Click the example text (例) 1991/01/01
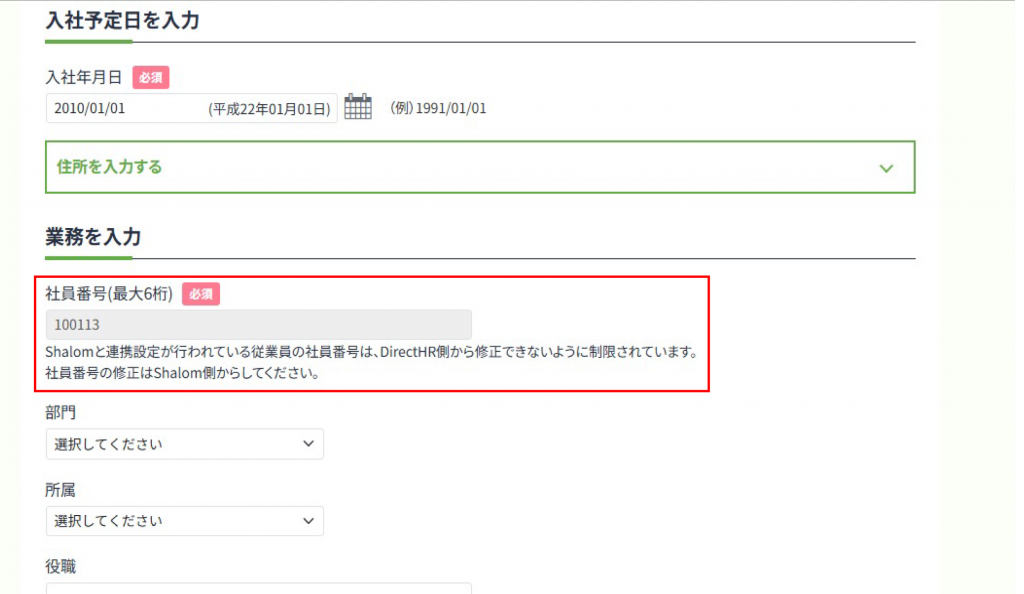The width and height of the screenshot is (1024, 594). (438, 108)
